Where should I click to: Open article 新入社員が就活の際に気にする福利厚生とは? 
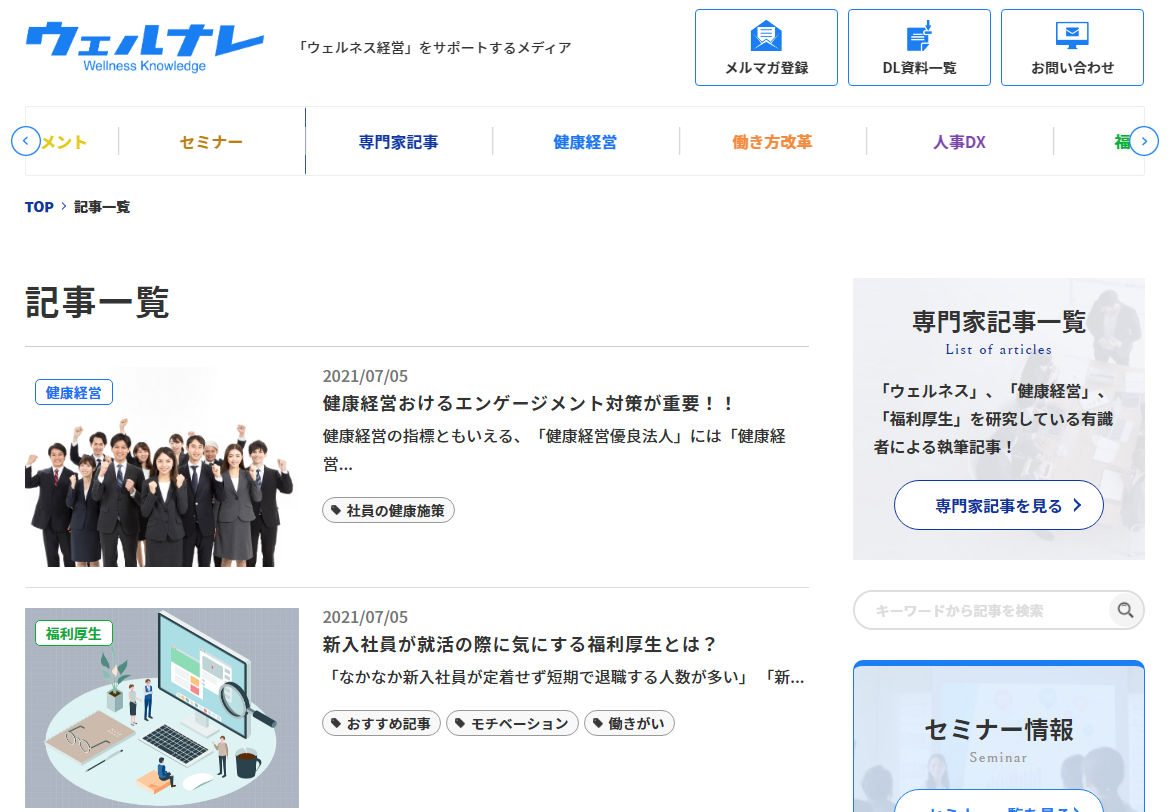pyautogui.click(x=520, y=644)
